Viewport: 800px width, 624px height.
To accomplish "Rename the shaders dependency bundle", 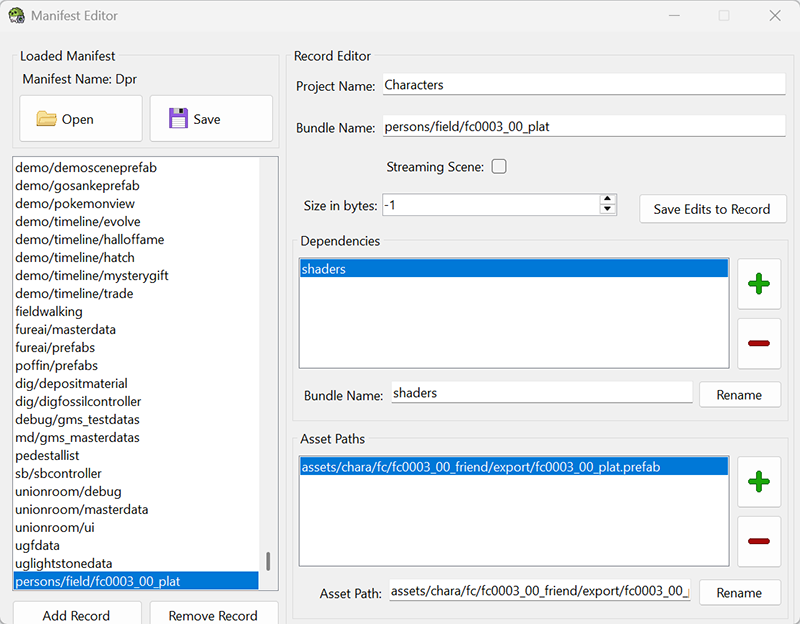I will tap(739, 395).
